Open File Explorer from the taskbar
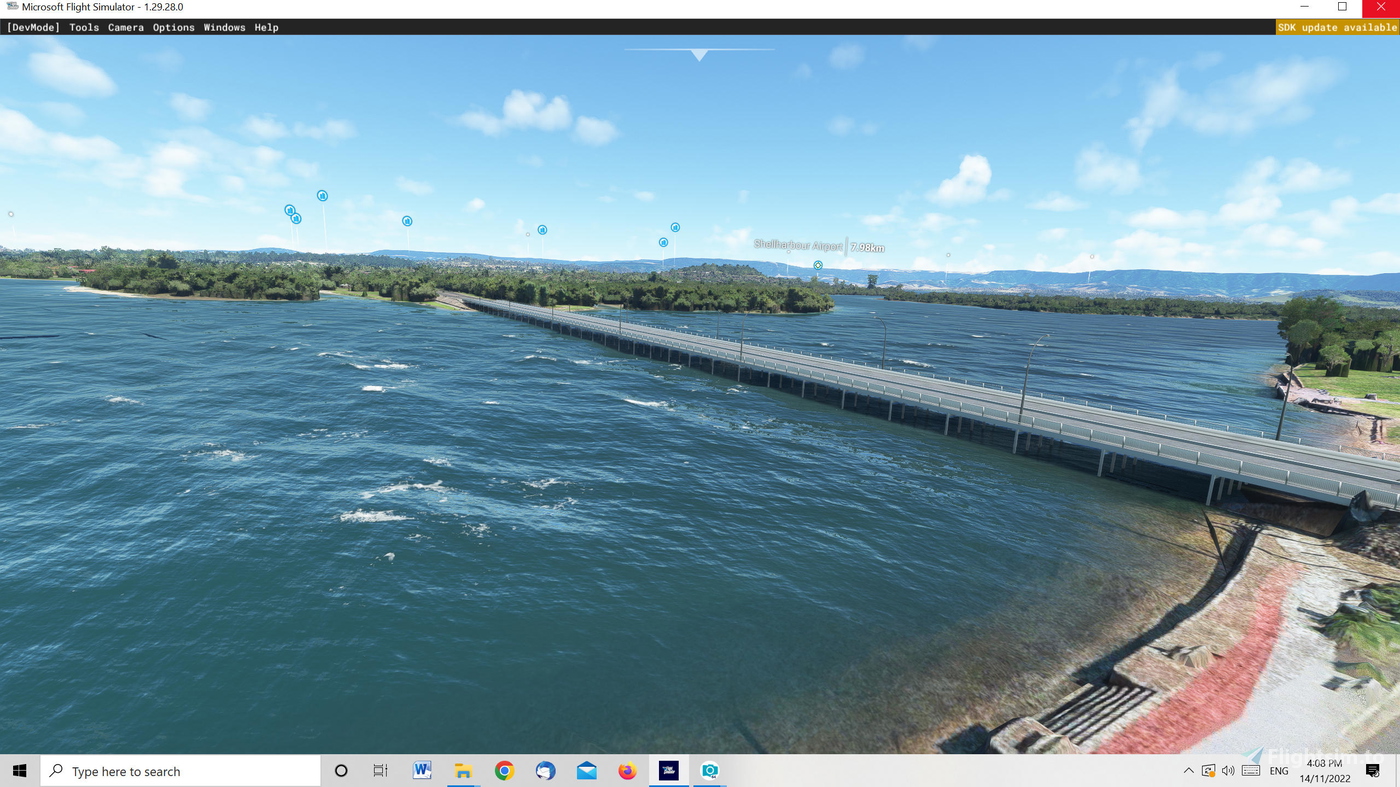The height and width of the screenshot is (787, 1400). [461, 770]
